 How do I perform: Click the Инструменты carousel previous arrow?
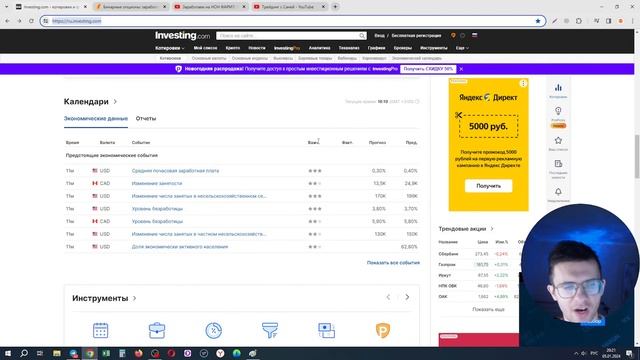coord(388,297)
